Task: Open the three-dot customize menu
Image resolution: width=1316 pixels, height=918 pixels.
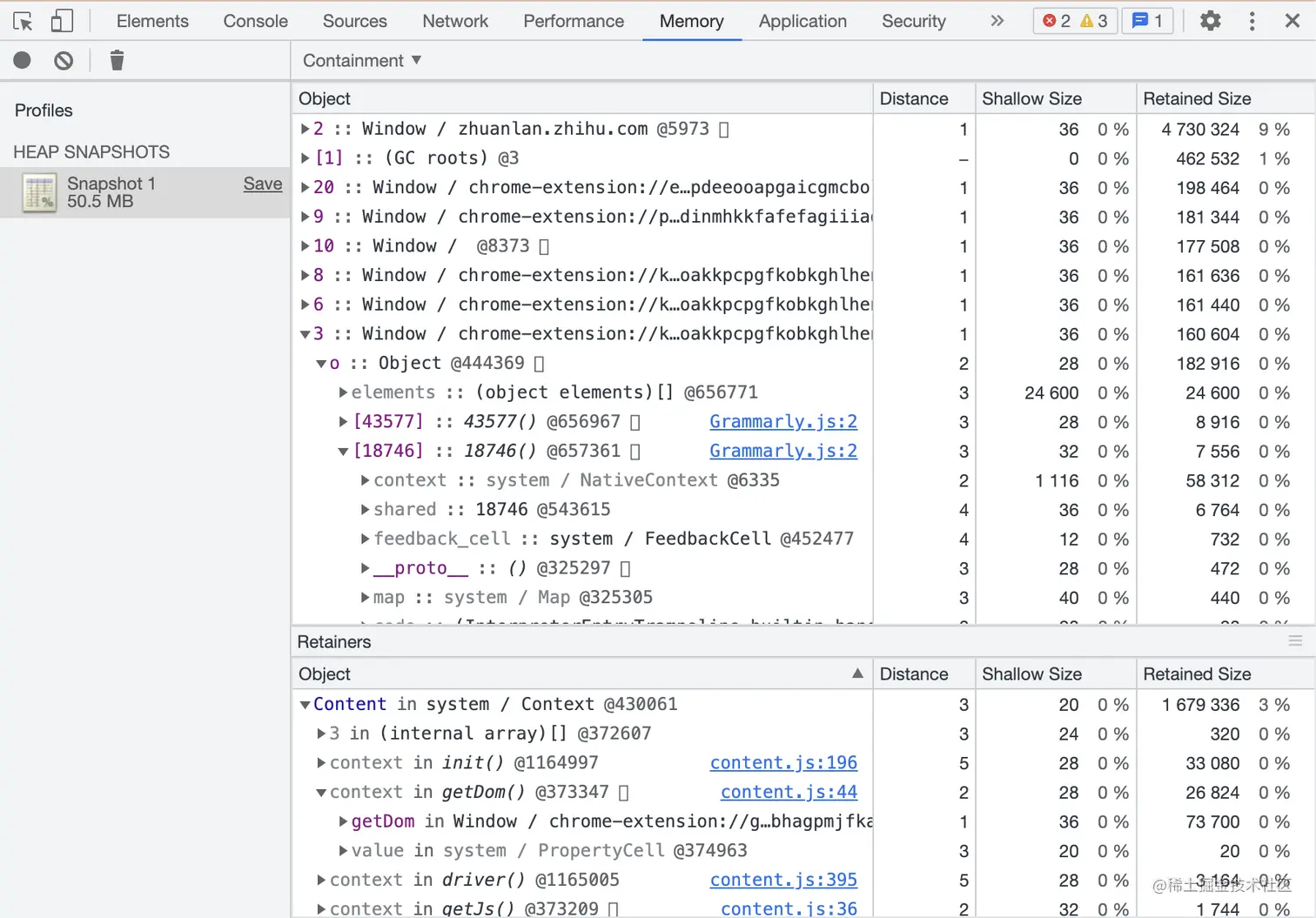Action: coord(1252,21)
